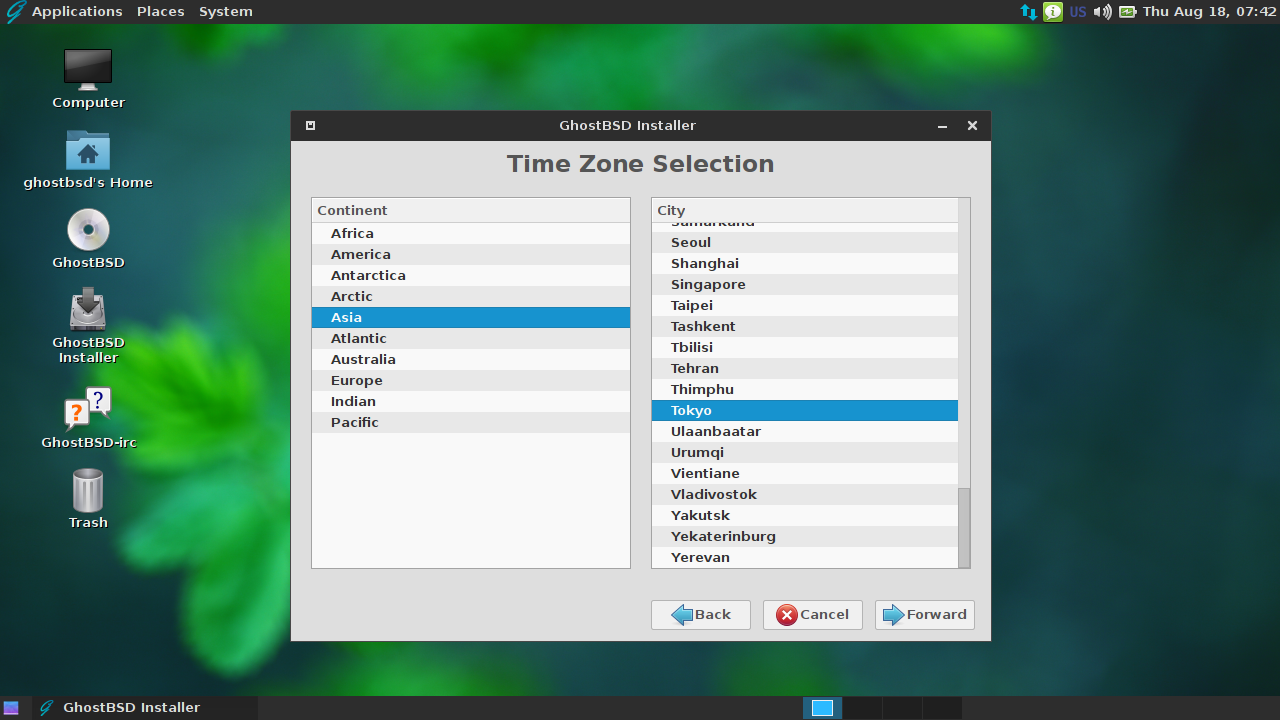Select America continent

pyautogui.click(x=471, y=254)
